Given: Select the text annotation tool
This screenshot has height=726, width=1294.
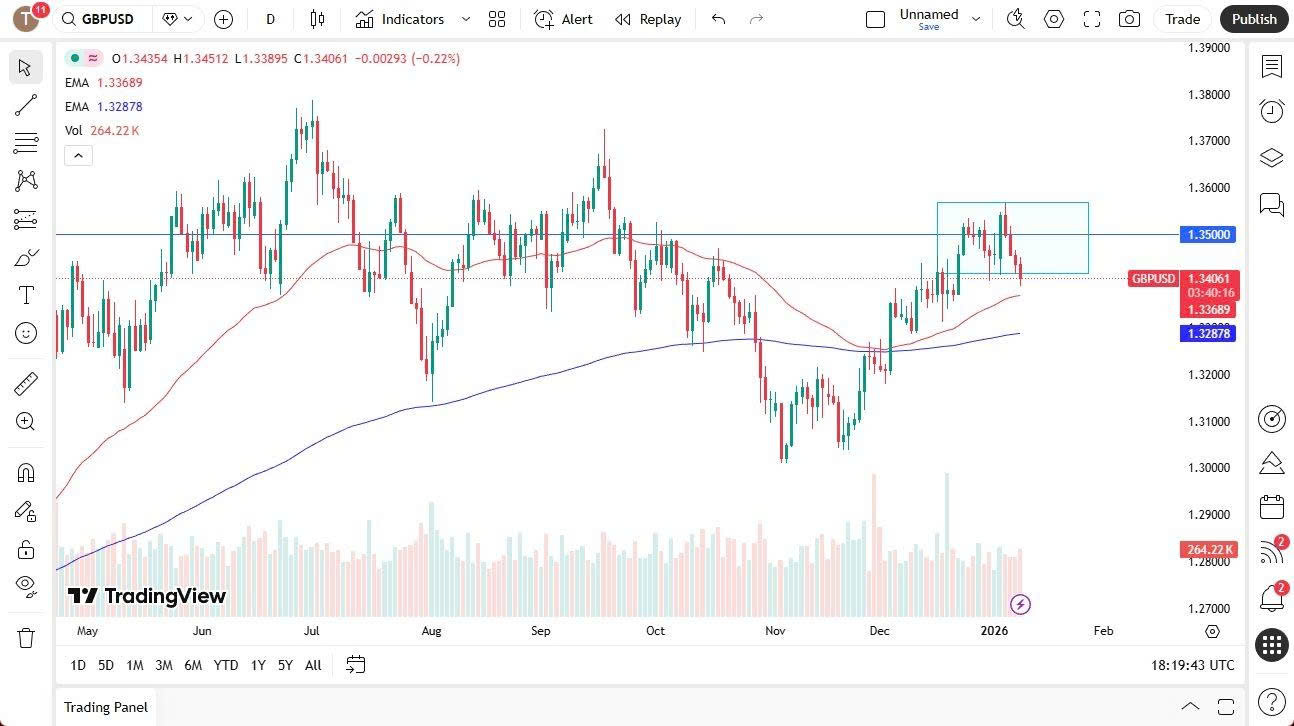Looking at the screenshot, I should point(26,295).
